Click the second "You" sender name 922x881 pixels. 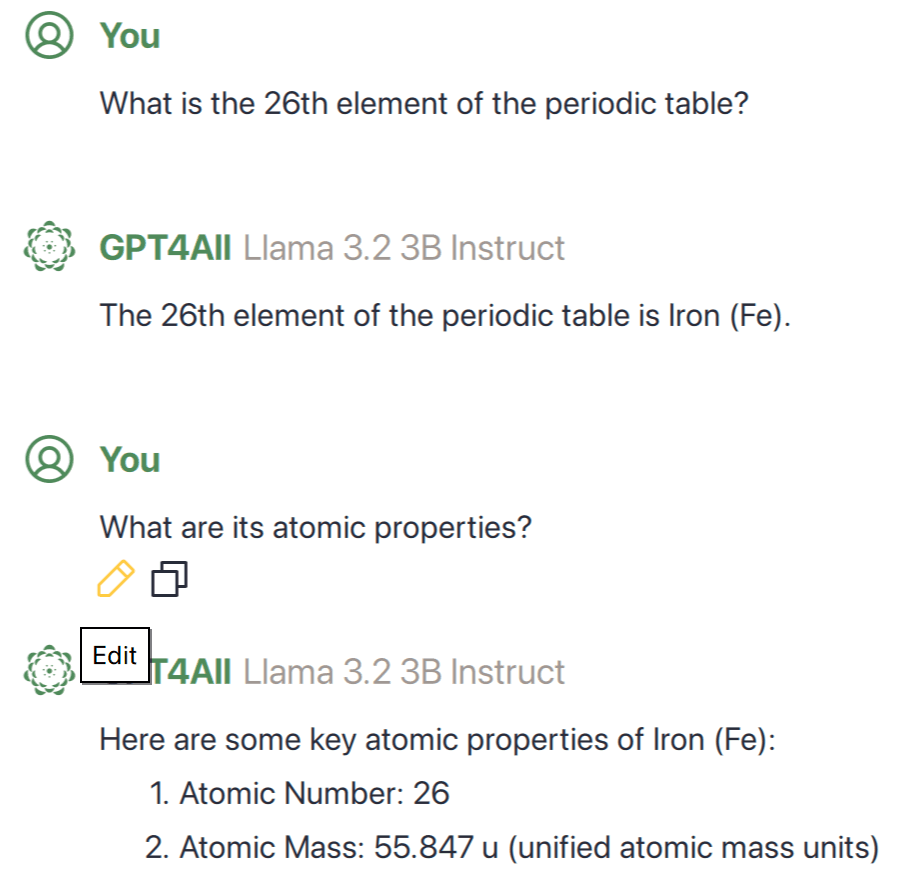130,460
